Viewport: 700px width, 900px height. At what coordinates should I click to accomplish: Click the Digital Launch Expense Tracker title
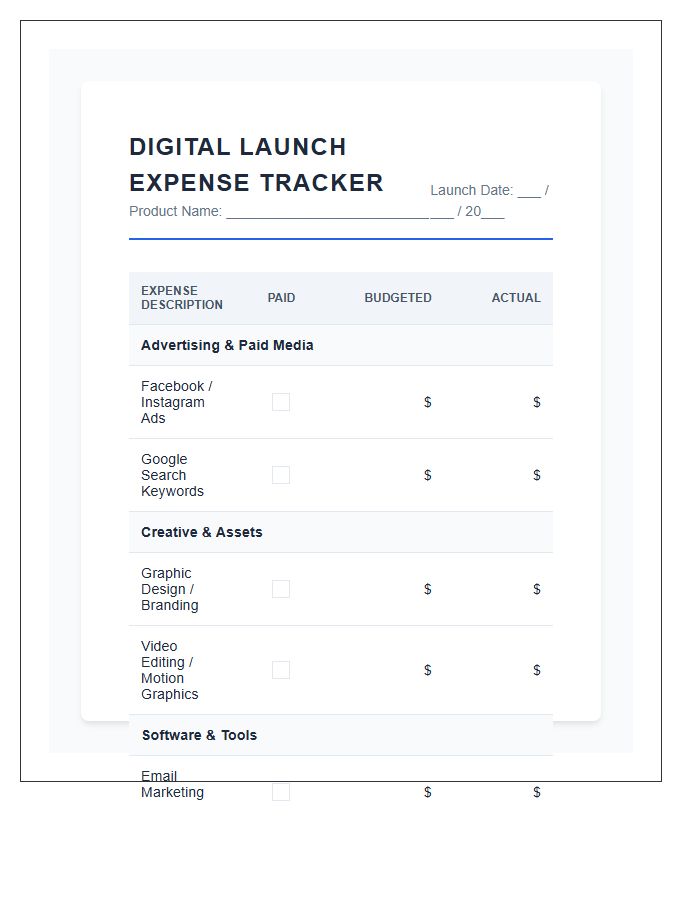[256, 165]
